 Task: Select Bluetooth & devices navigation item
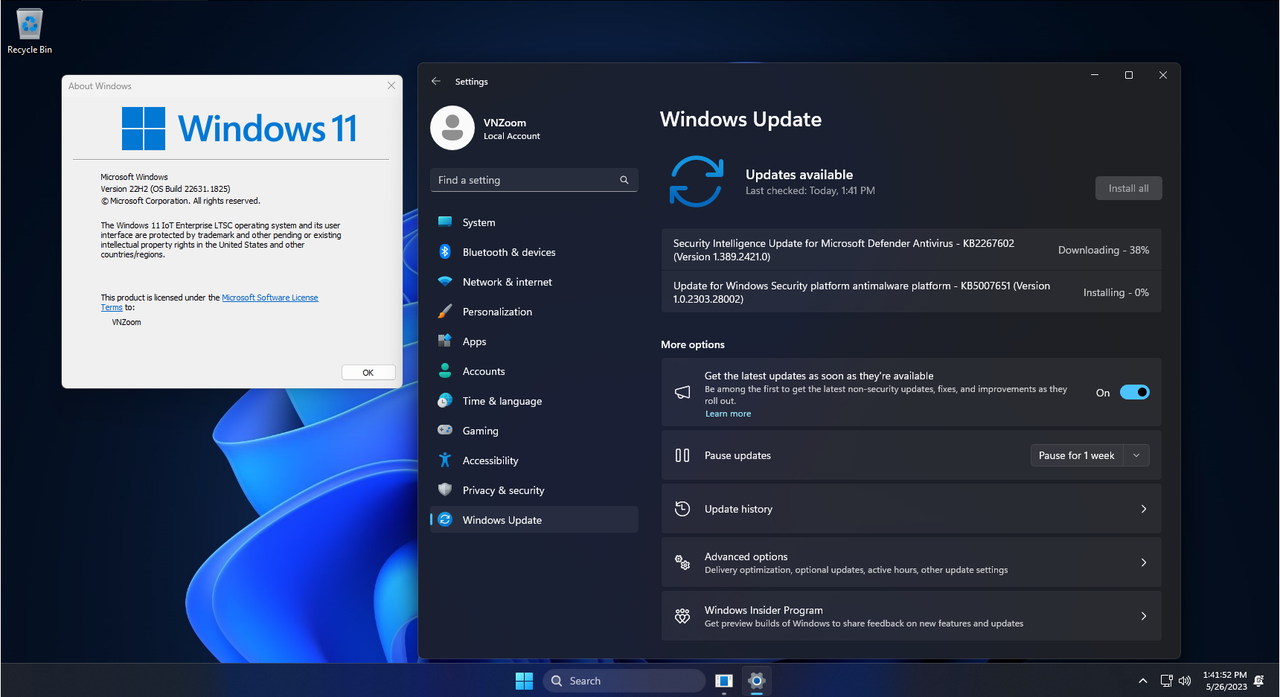[534, 252]
